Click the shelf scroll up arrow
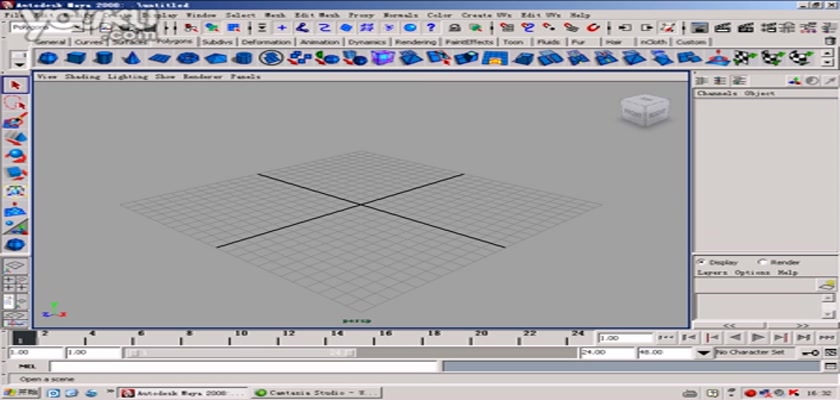Screen dimensions: 840x400 (x=828, y=52)
